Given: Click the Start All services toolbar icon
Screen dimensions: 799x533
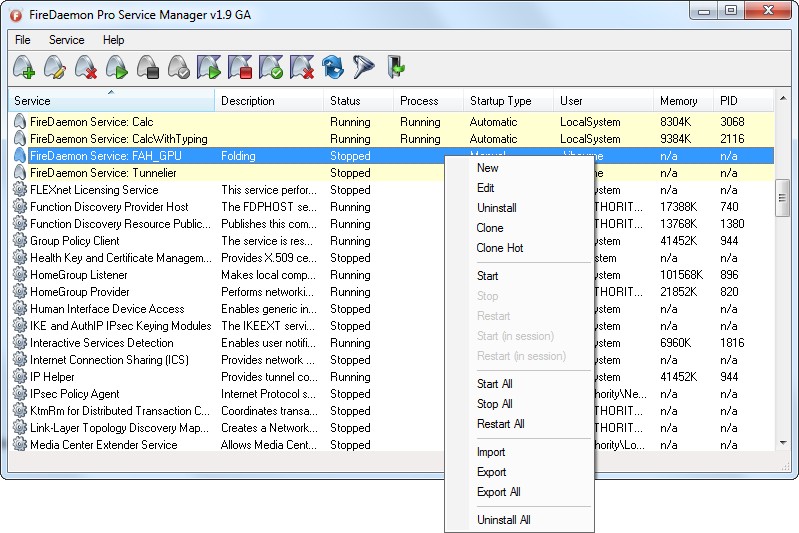Looking at the screenshot, I should (x=209, y=68).
